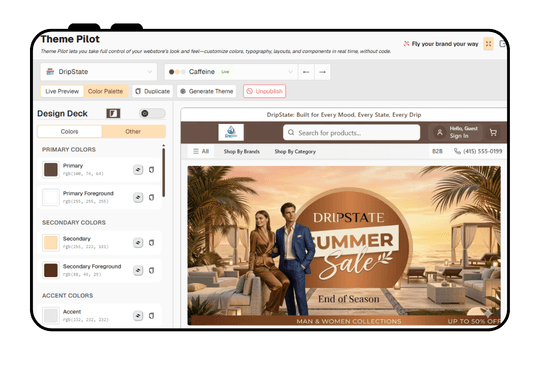Click the Theme Pilot title

point(70,39)
